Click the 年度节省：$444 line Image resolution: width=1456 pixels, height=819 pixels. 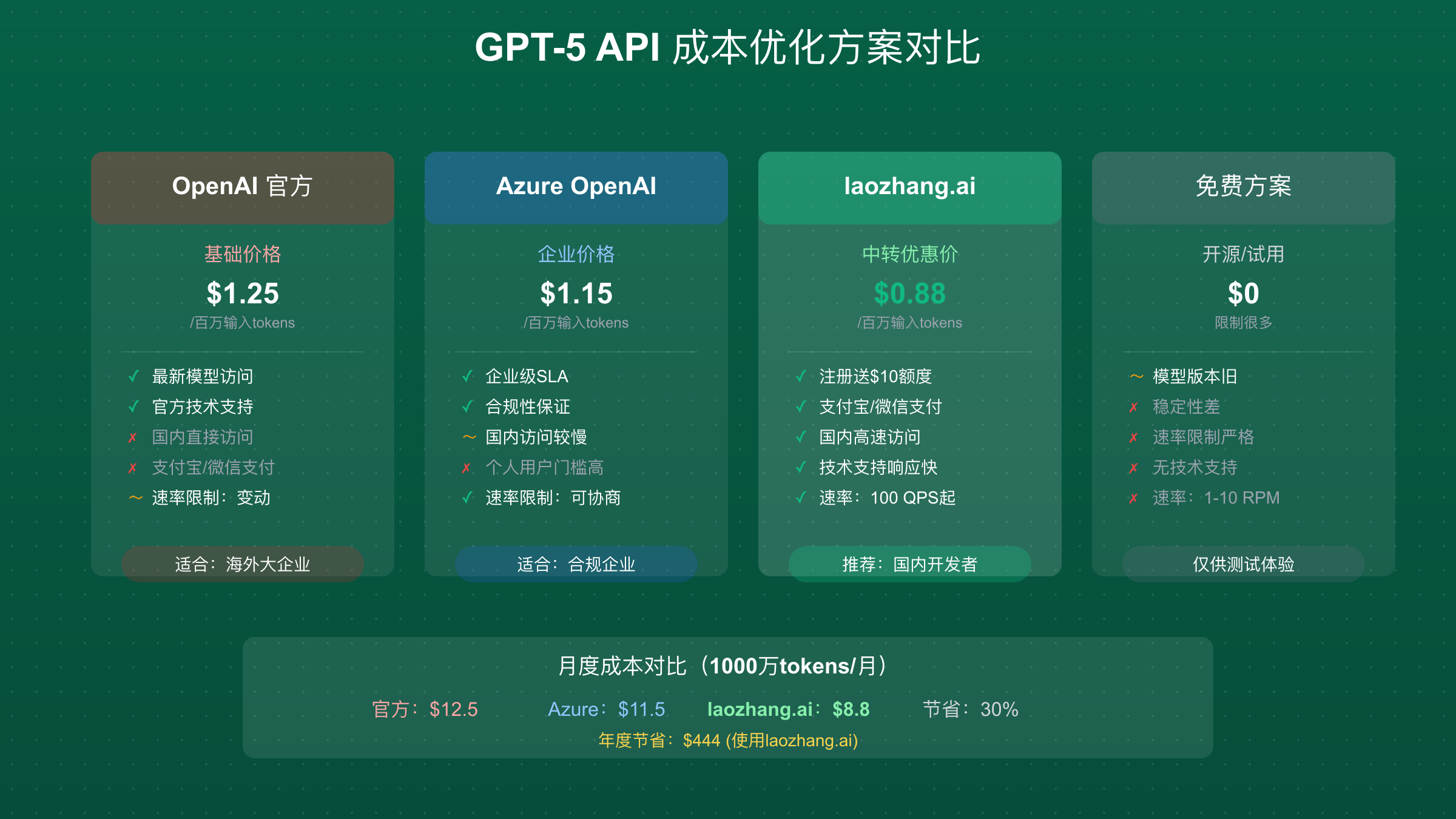(728, 741)
